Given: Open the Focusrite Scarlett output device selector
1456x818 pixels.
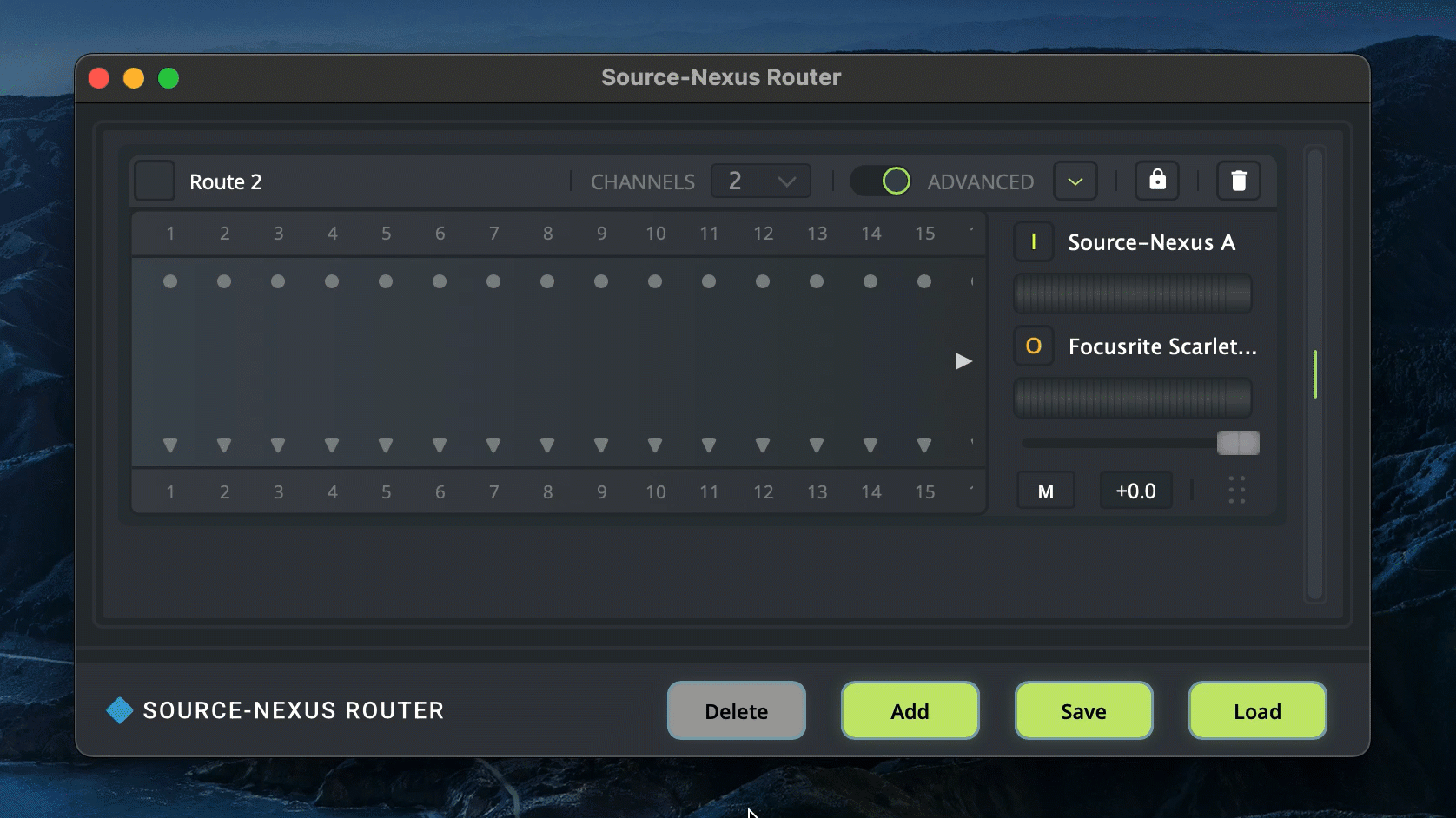Looking at the screenshot, I should (x=1161, y=346).
